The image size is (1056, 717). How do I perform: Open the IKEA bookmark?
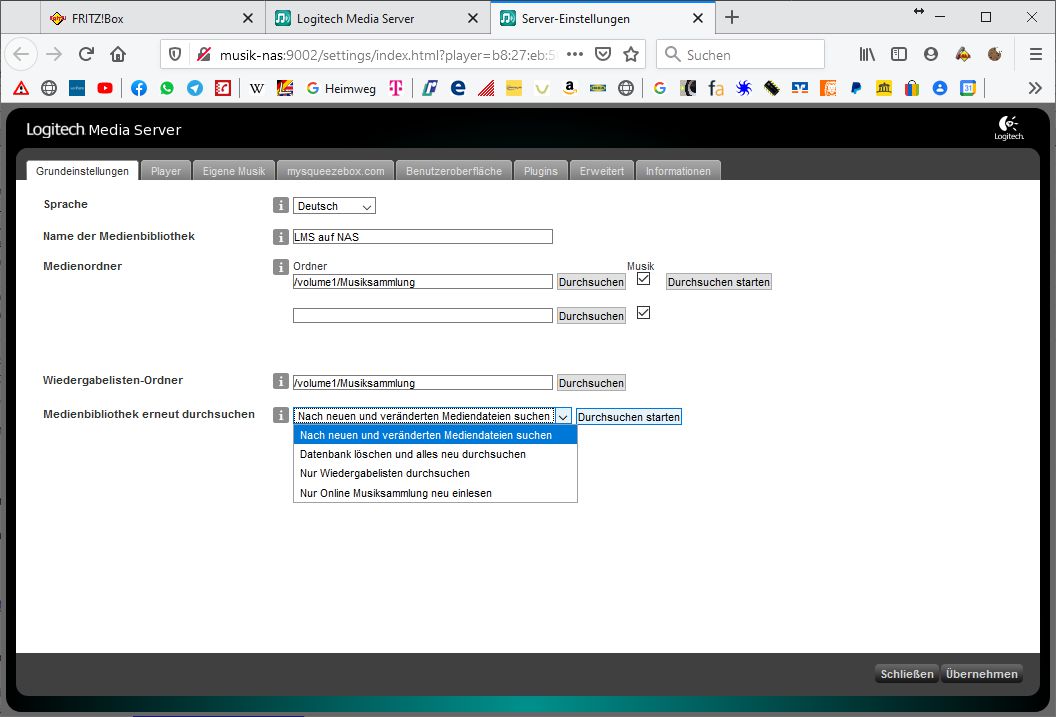[x=598, y=88]
